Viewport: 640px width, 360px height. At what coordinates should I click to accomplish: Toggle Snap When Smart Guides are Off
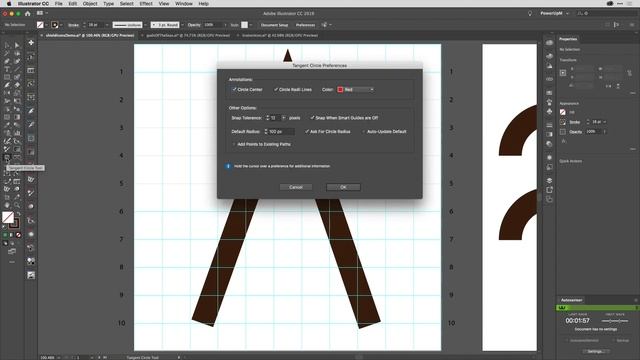[312, 118]
